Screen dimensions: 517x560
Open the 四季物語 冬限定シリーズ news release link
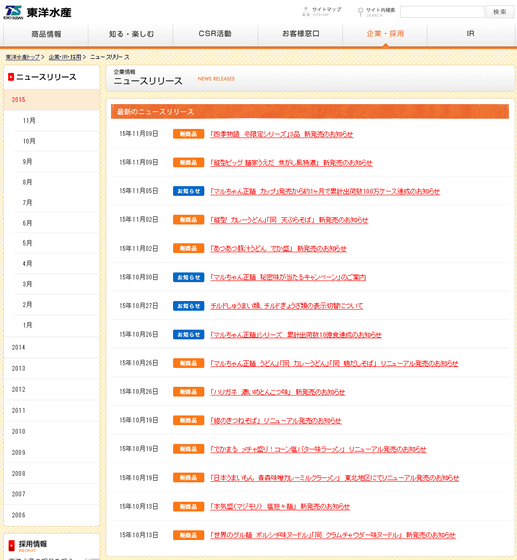(282, 134)
